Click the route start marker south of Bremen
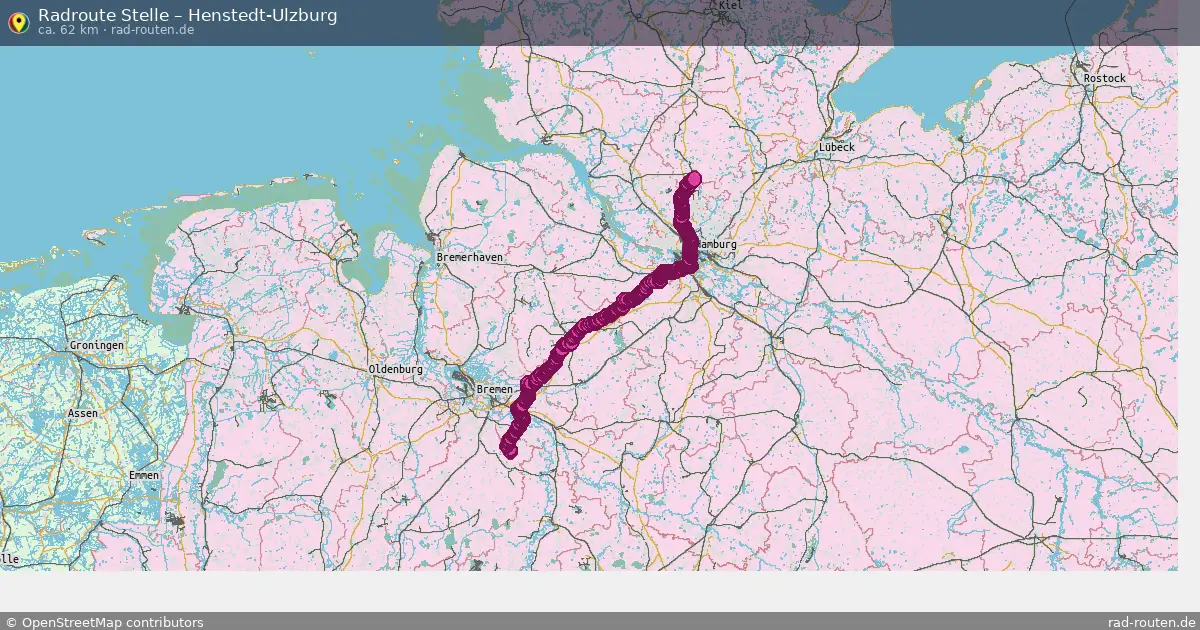 [x=510, y=451]
